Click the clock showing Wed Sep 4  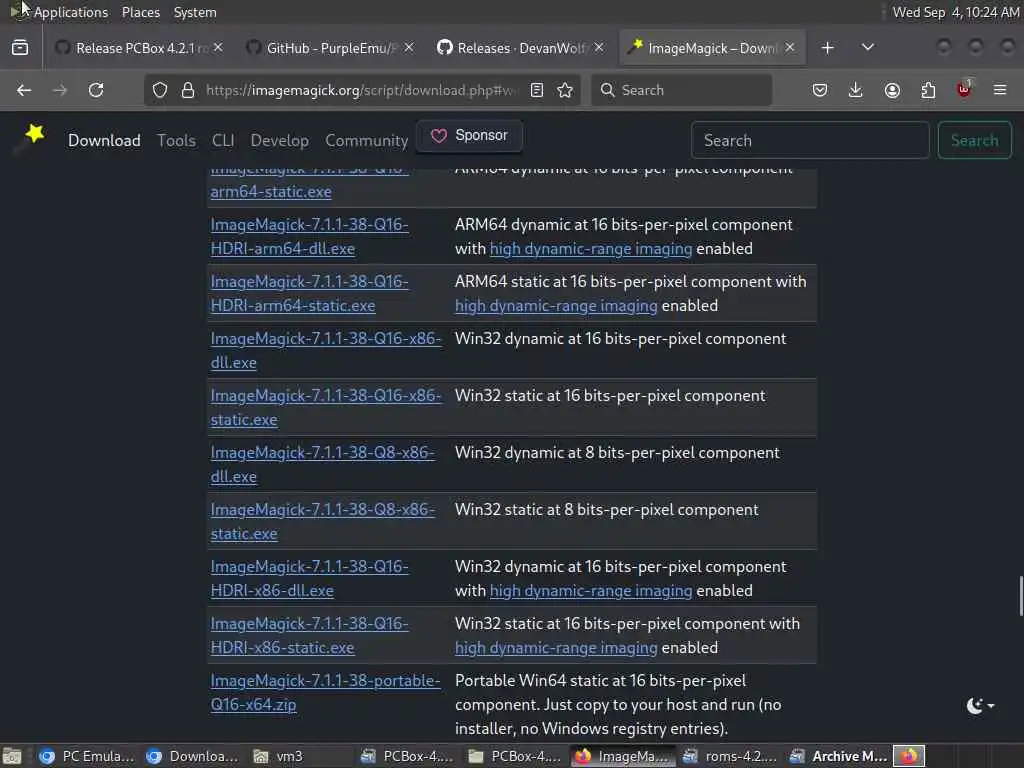point(955,12)
